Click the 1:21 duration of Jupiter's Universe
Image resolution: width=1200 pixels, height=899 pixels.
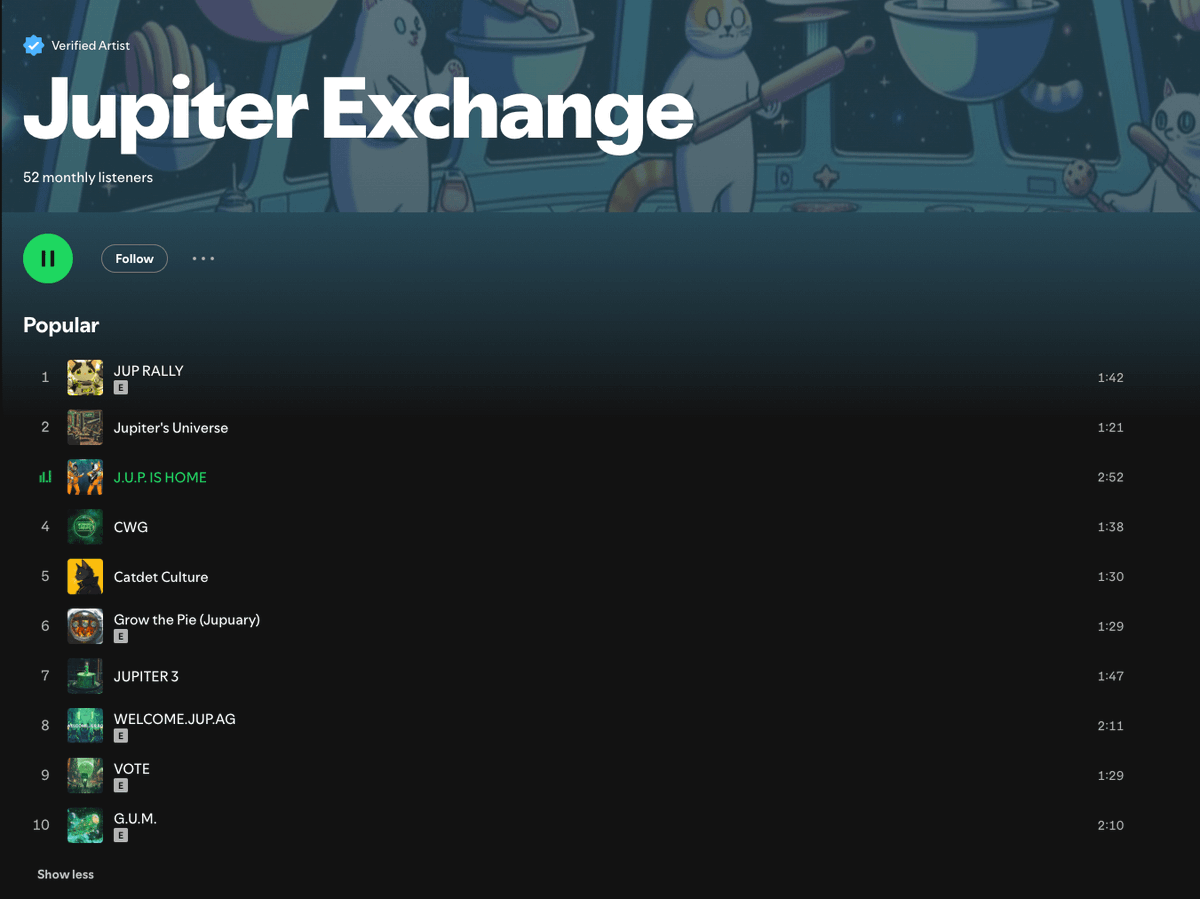pyautogui.click(x=1110, y=427)
